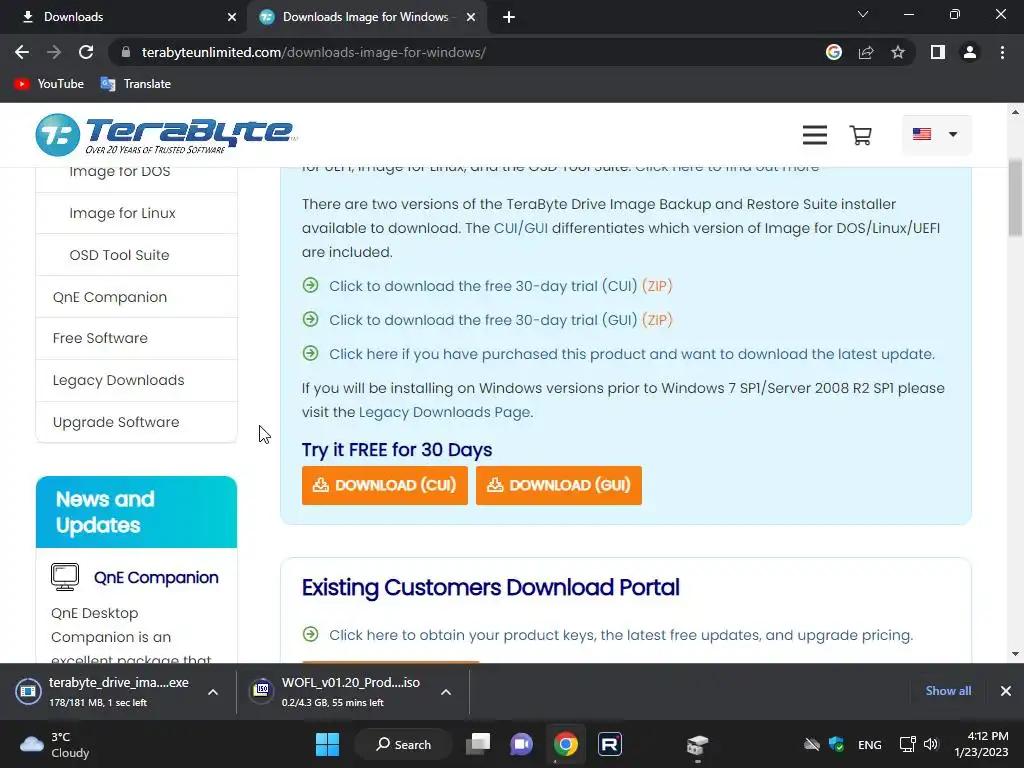Open Translate bookmark

point(136,84)
